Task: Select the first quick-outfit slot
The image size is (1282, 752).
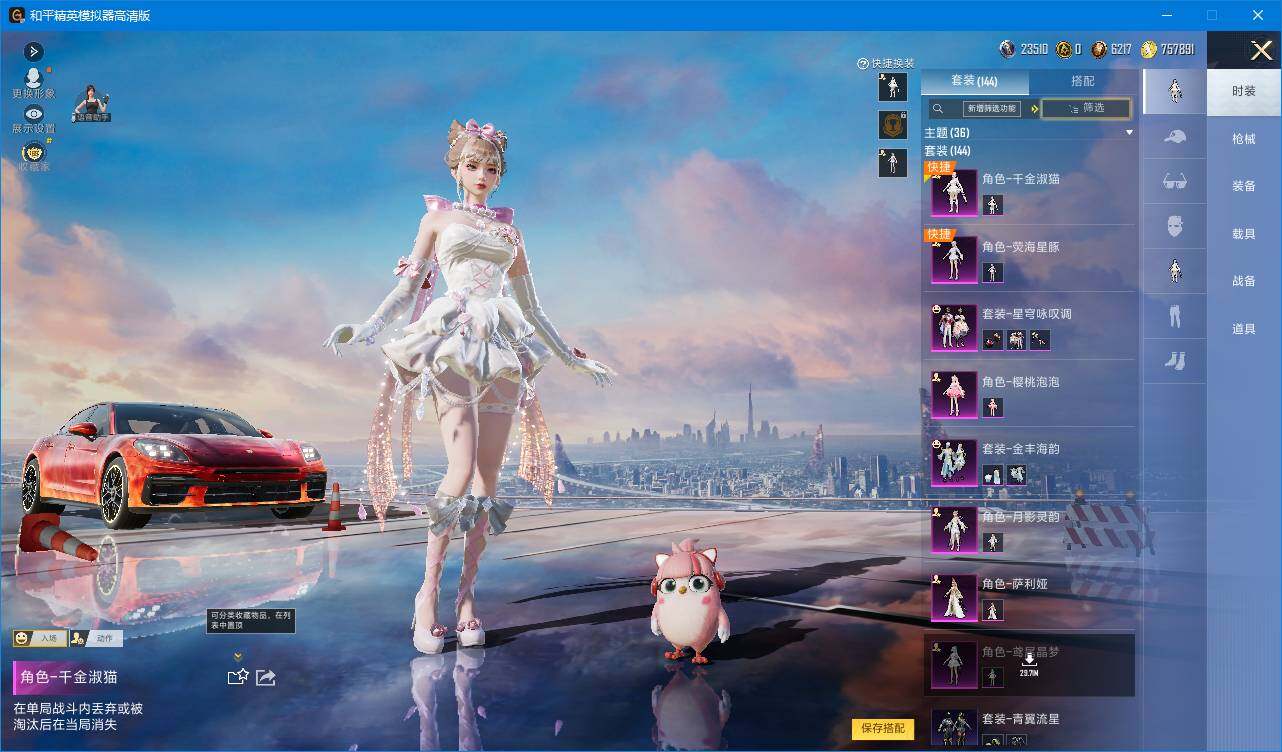Action: [x=893, y=87]
